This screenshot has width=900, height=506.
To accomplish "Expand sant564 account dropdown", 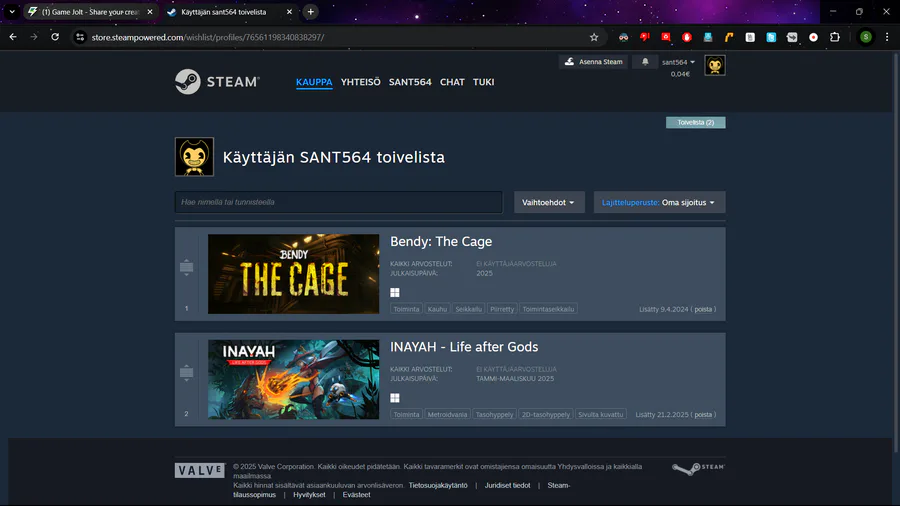I will click(678, 62).
